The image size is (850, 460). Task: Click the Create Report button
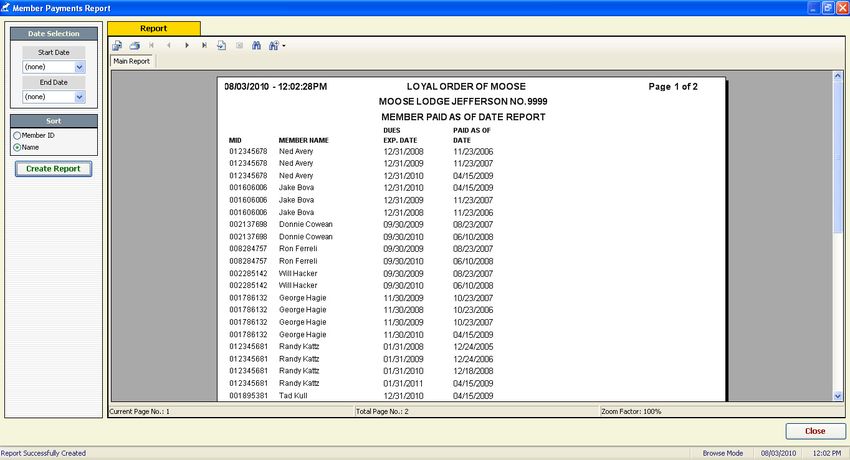coord(53,169)
